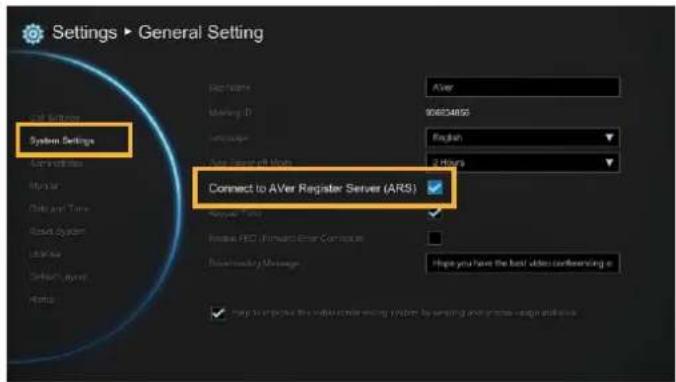The width and height of the screenshot is (676, 382).
Task: Go to Home in the sidebar
Action: tap(42, 299)
